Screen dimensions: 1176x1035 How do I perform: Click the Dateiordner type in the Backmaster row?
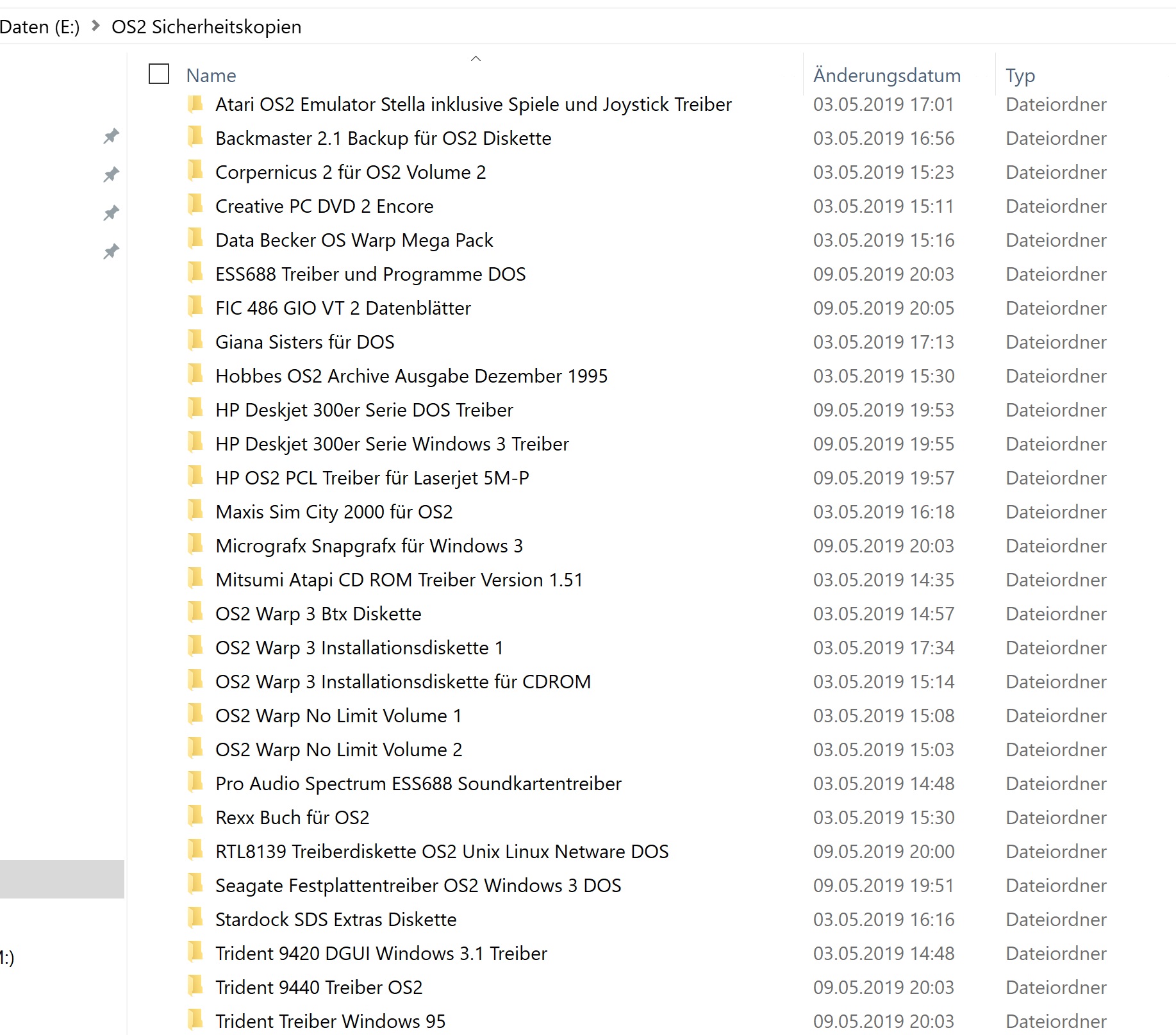pyautogui.click(x=1056, y=138)
